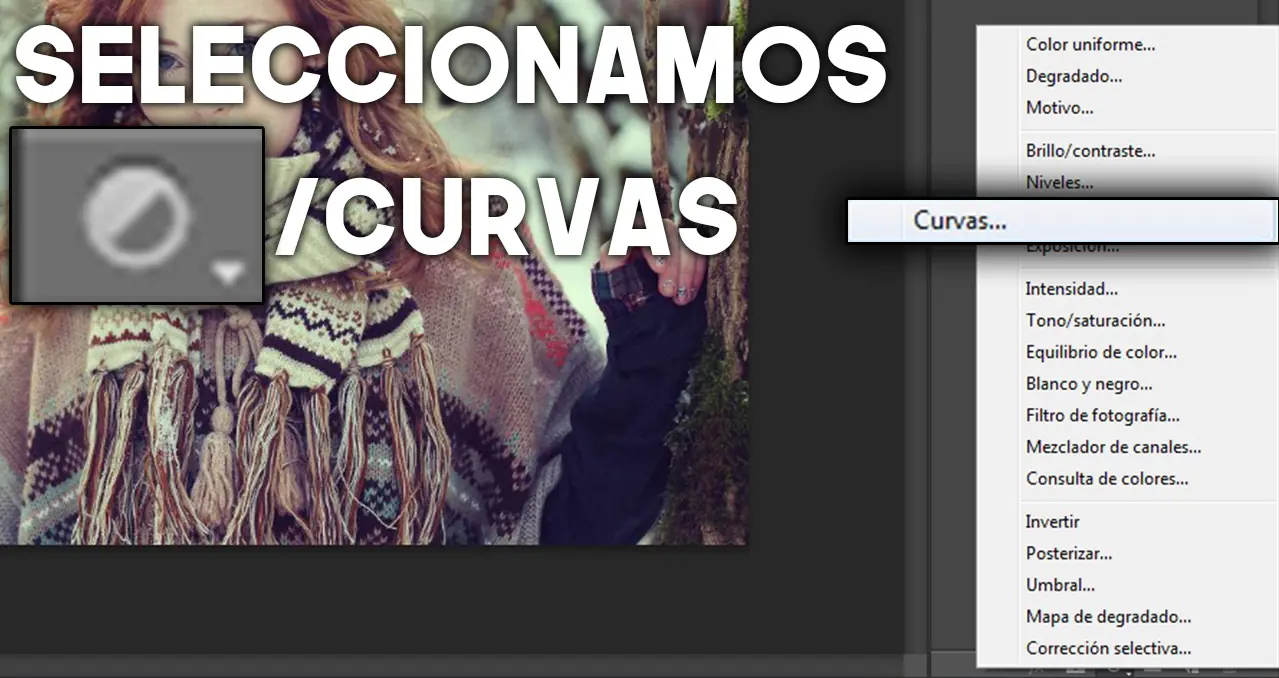Viewport: 1279px width, 678px height.
Task: Open the Brillo/contraste adjustment
Action: coord(1090,151)
